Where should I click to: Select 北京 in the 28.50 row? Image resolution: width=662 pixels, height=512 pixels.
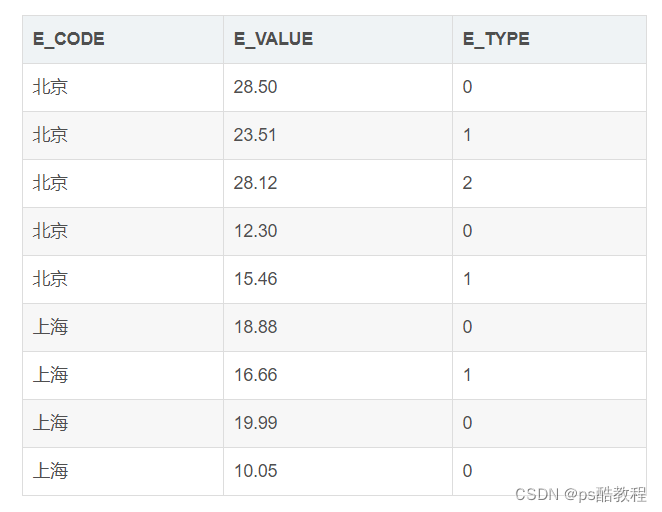[50, 87]
